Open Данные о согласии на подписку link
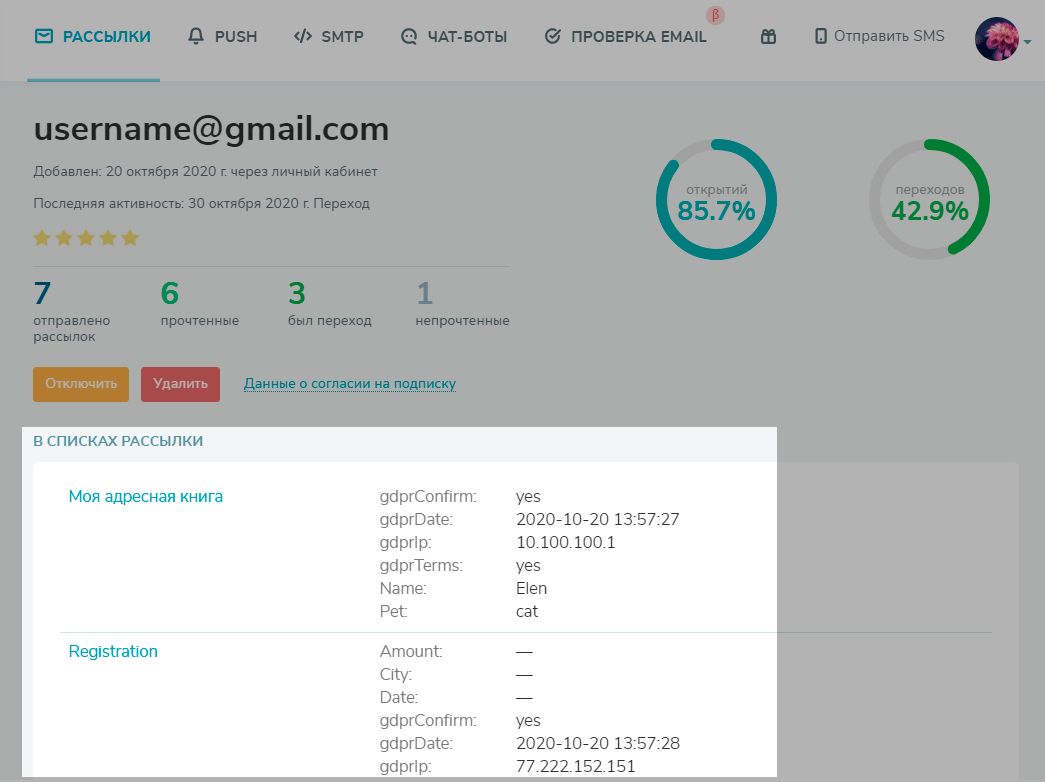 pyautogui.click(x=350, y=383)
